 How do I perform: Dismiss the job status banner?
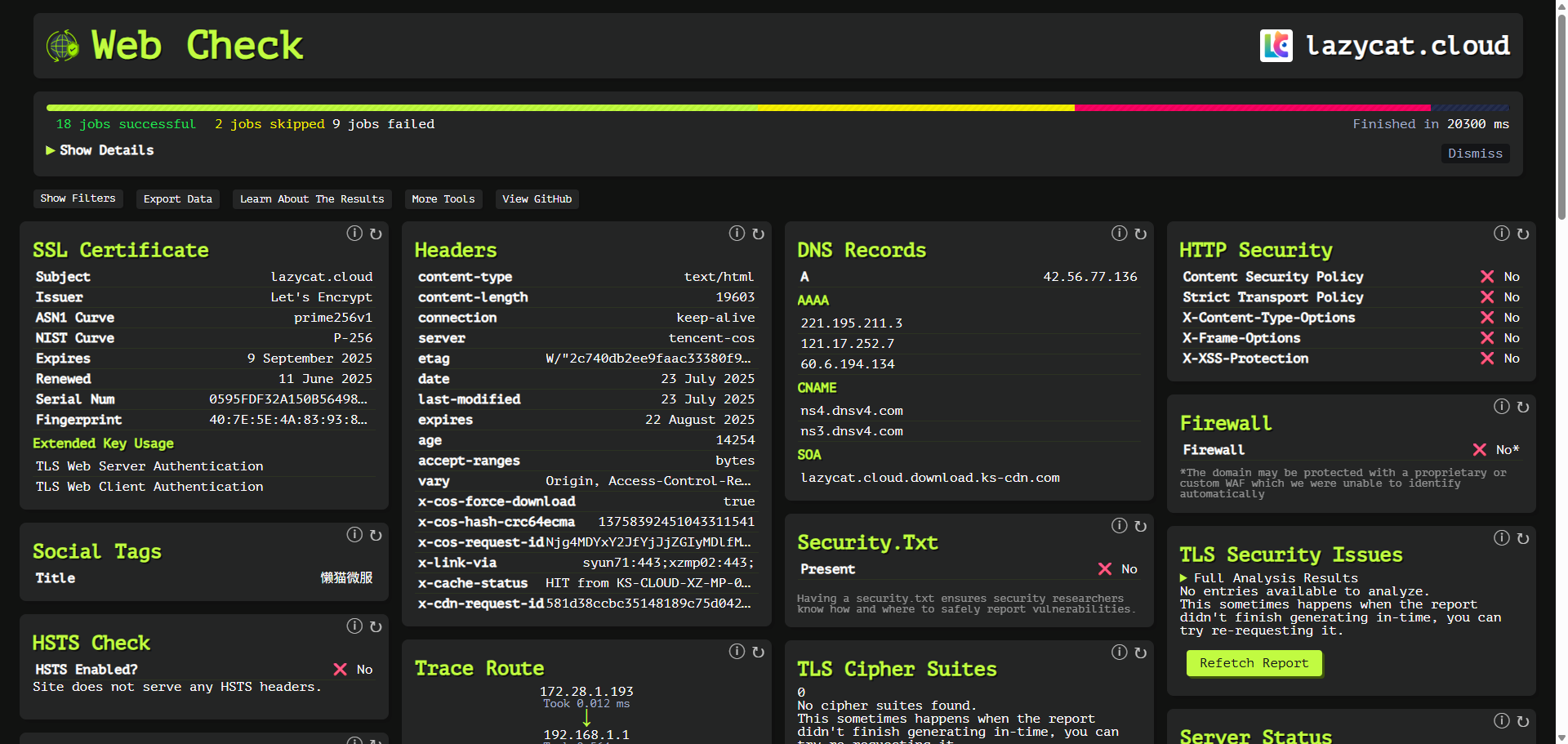(x=1475, y=154)
